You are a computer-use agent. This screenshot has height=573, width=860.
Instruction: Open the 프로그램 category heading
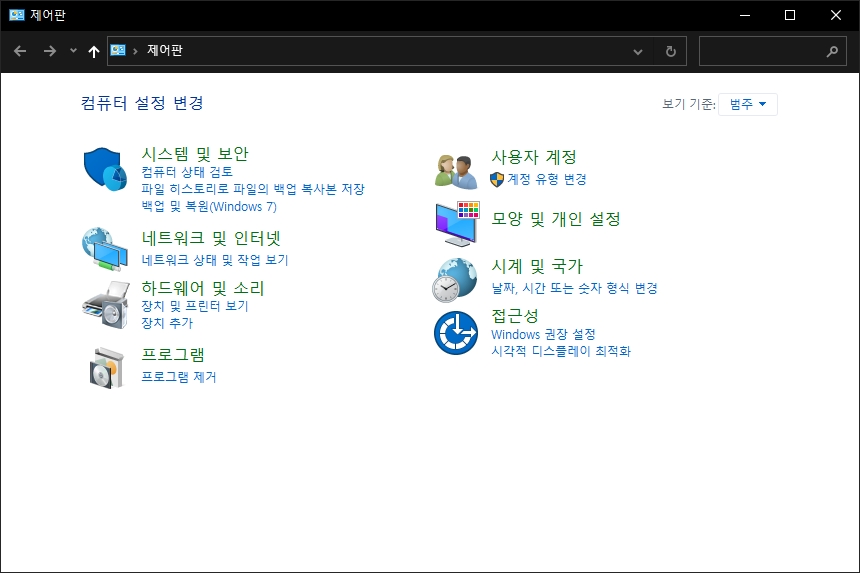(173, 354)
